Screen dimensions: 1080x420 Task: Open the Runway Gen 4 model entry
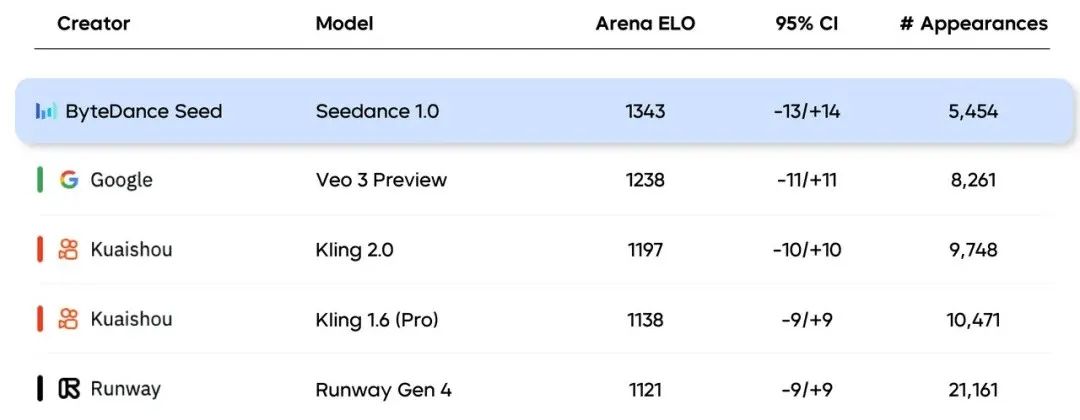384,390
